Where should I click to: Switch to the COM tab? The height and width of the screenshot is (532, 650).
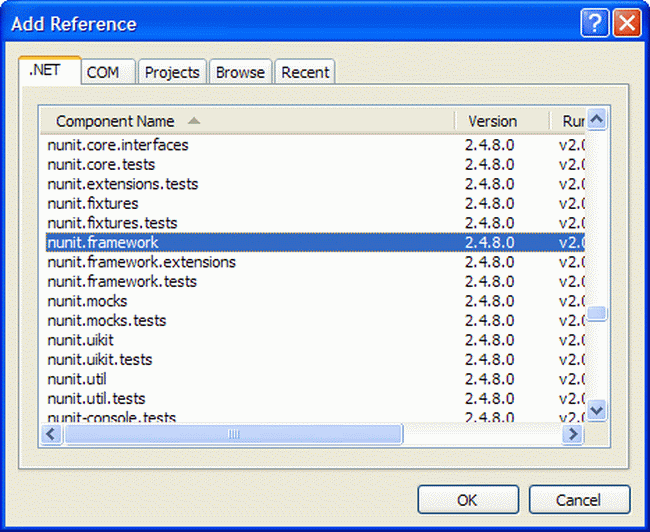(103, 72)
